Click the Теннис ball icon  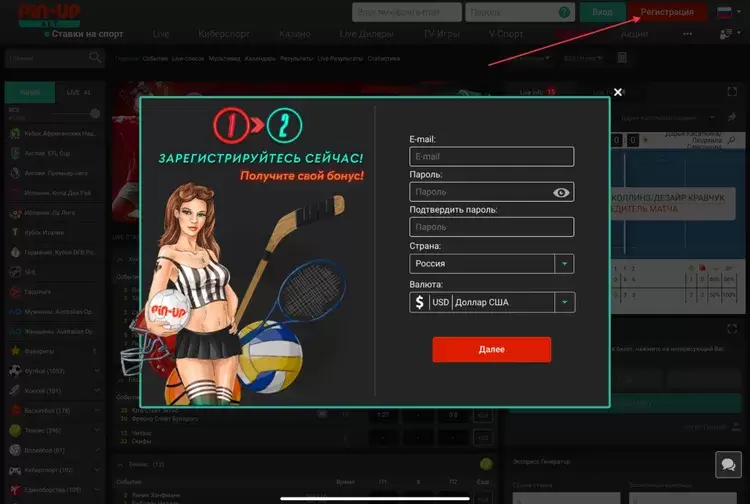(15, 430)
